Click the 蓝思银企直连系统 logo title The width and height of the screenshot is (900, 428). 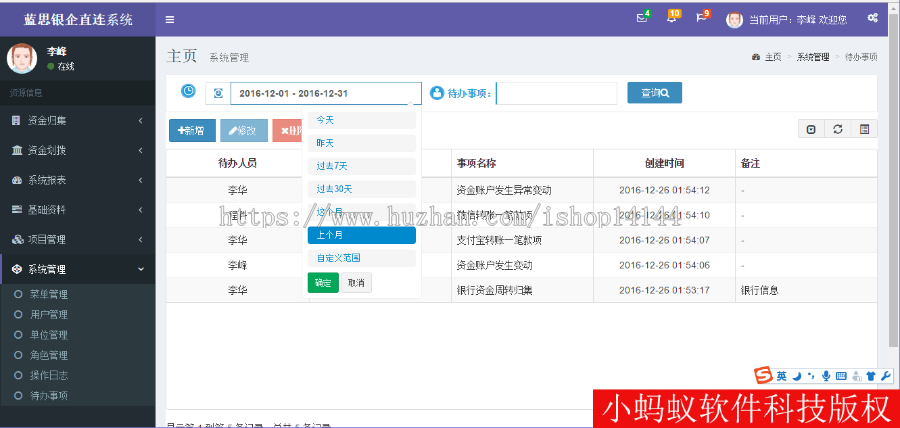point(78,20)
